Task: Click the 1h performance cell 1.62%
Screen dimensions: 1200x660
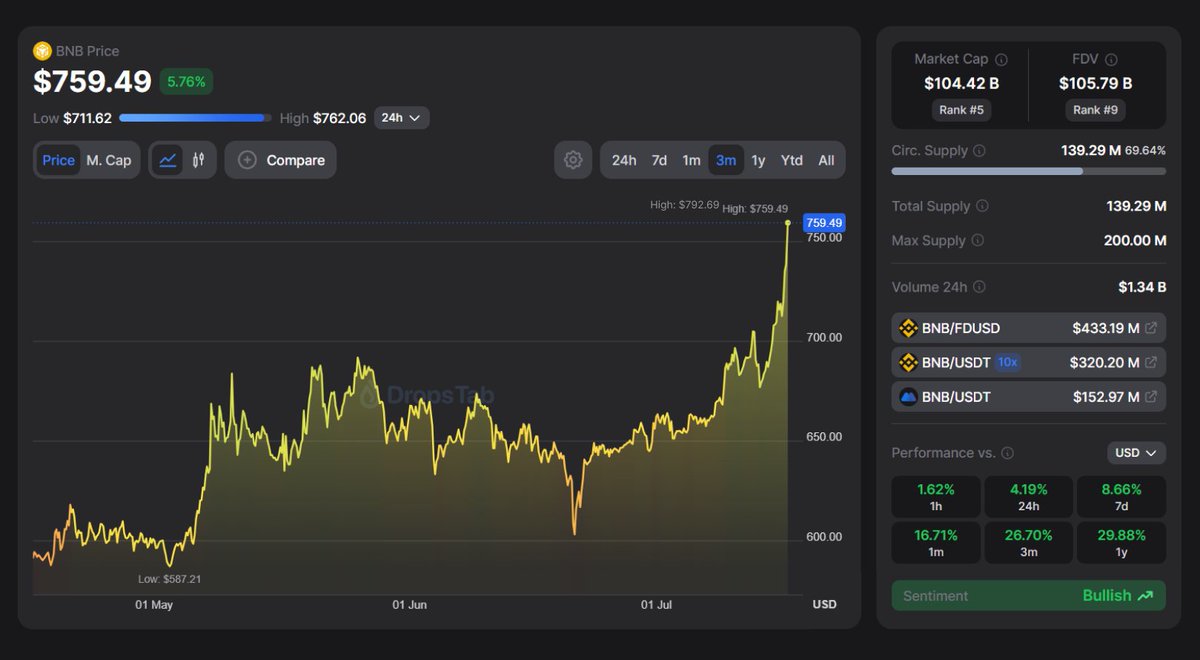Action: (x=935, y=497)
